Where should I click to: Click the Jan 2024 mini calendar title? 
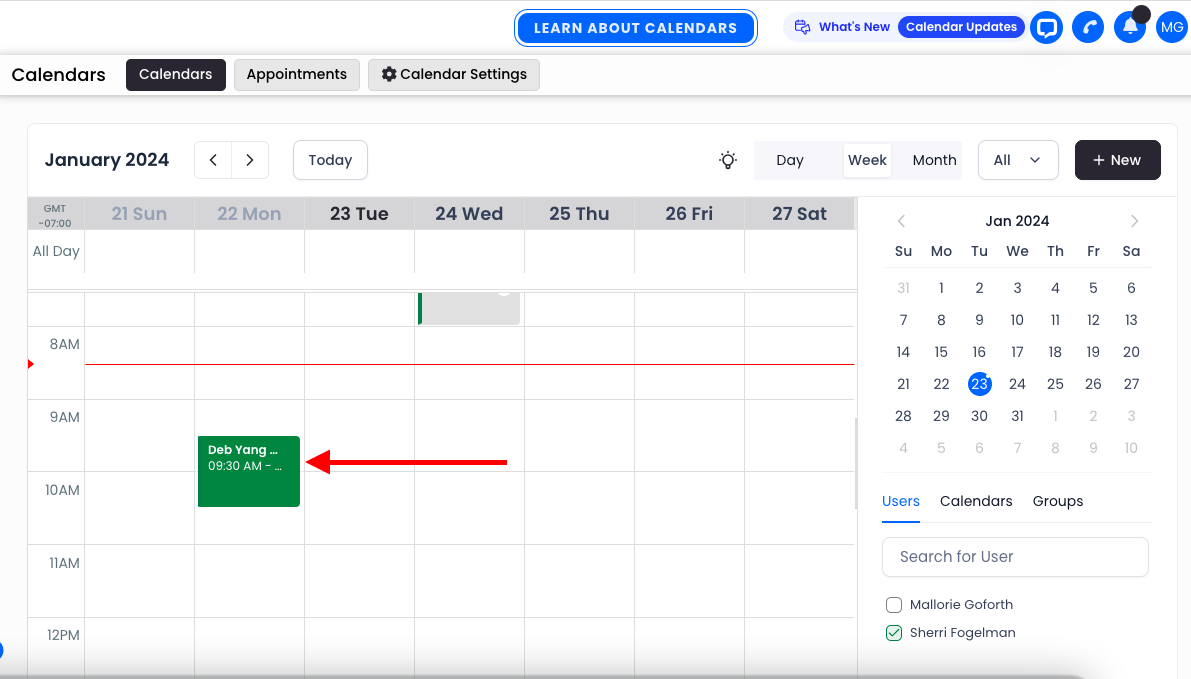[x=1017, y=221]
